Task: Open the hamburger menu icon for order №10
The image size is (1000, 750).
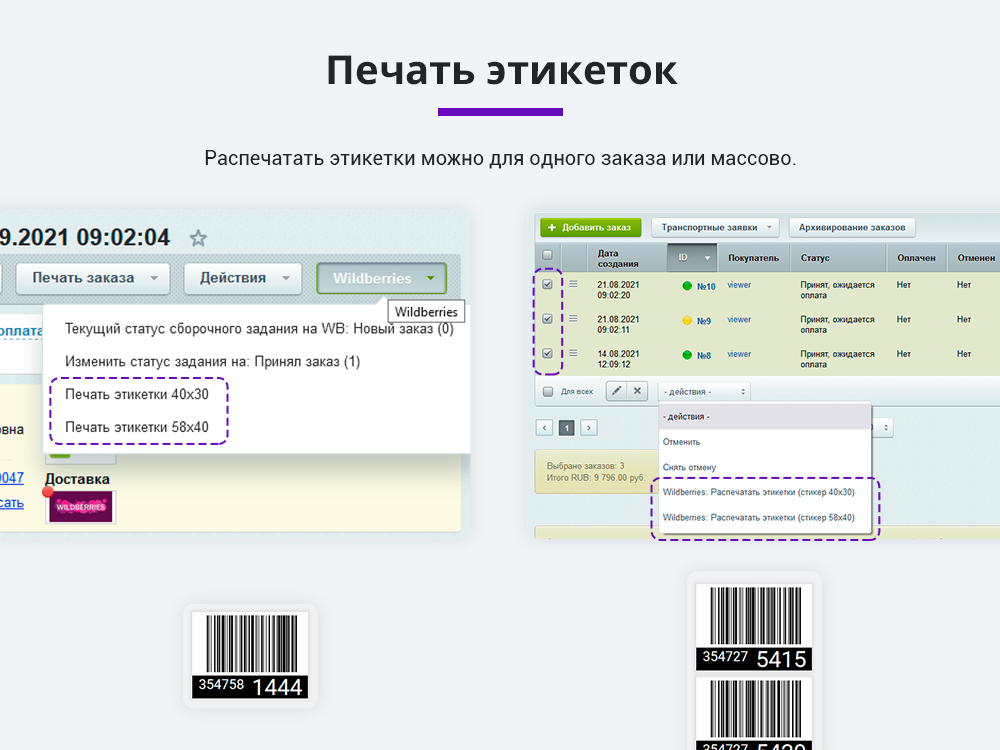Action: 575,285
